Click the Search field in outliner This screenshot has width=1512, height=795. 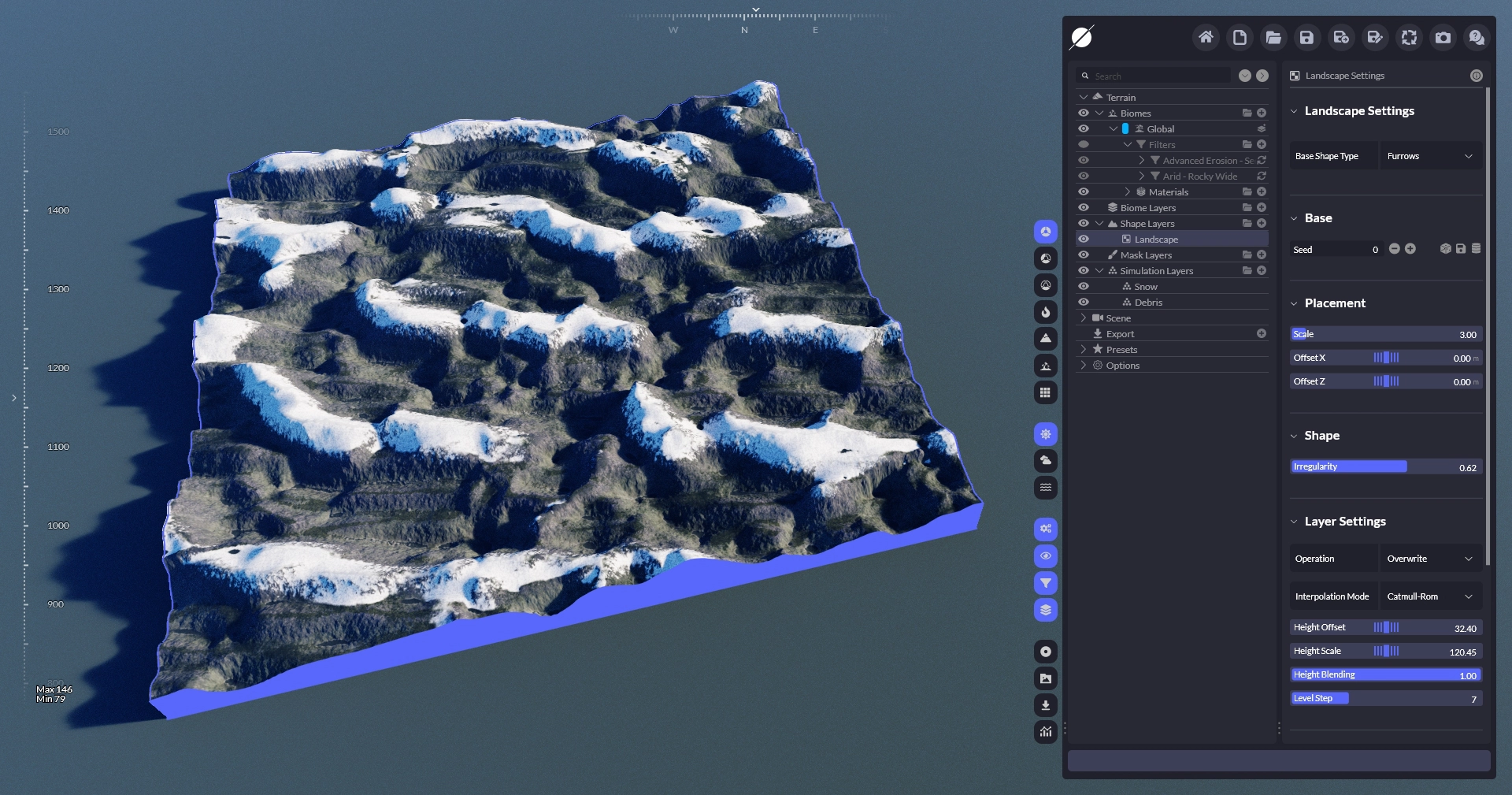[x=1158, y=76]
